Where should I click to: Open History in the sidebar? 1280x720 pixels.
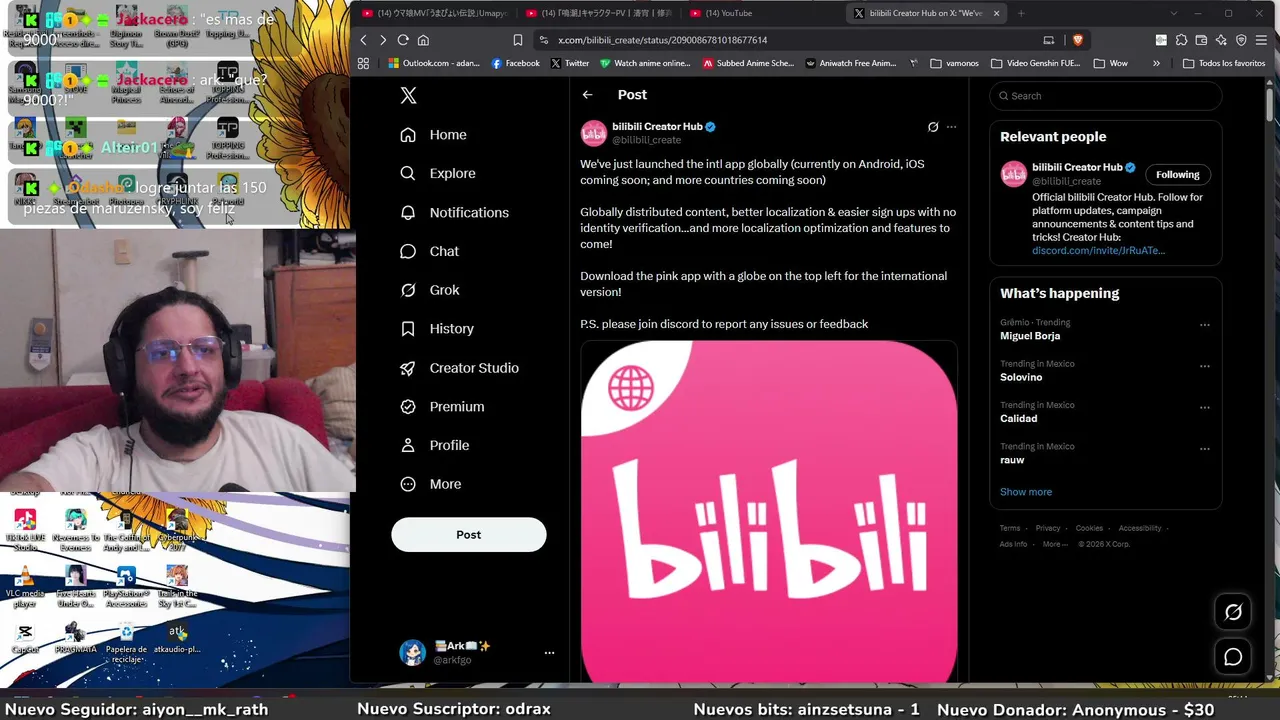pyautogui.click(x=437, y=329)
